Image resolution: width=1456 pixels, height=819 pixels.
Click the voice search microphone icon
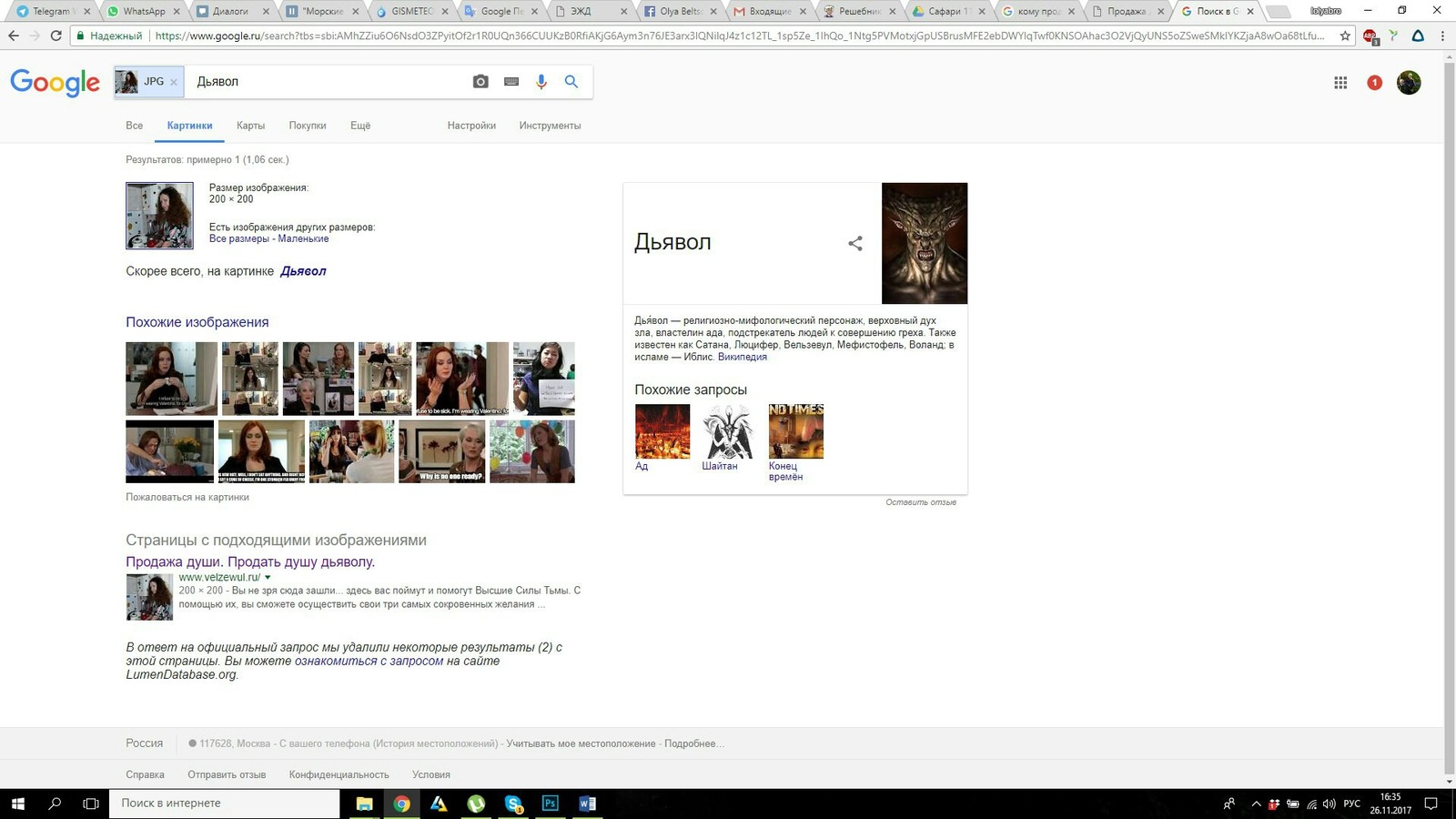pyautogui.click(x=541, y=82)
